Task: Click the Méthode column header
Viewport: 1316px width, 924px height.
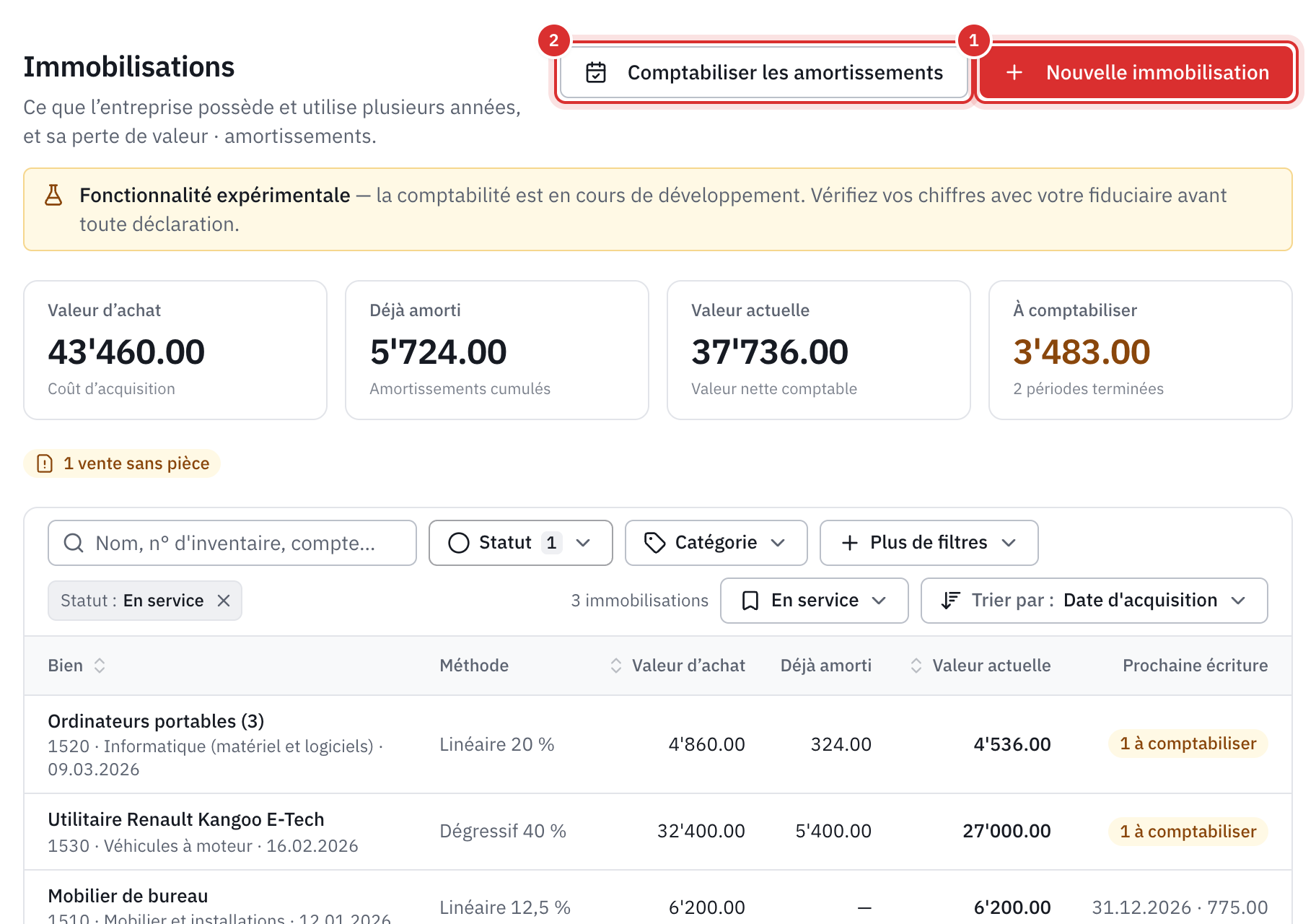Action: pos(474,666)
